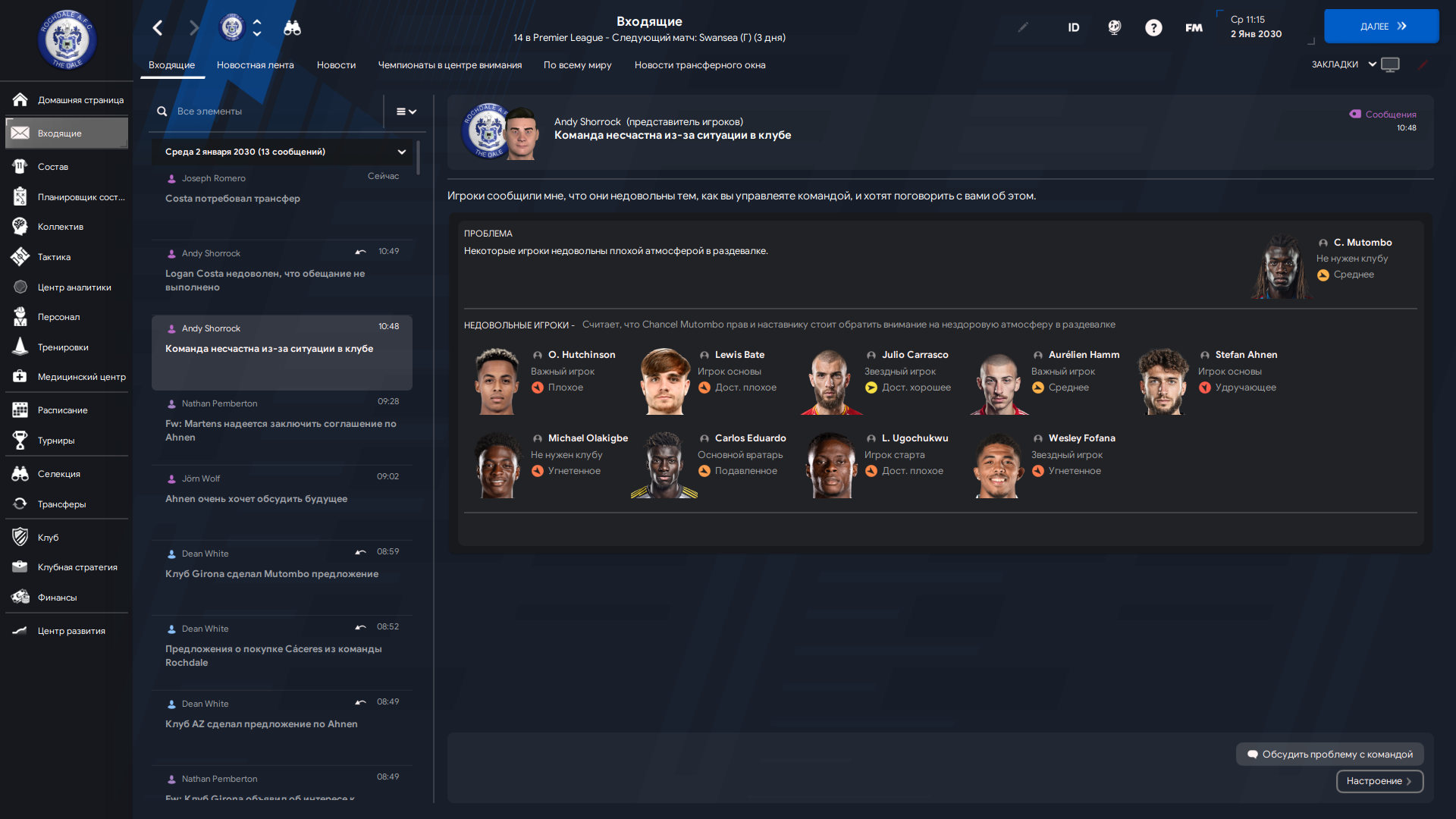The image size is (1456, 819).
Task: Open Dean White message about Girona Mutombo offer
Action: 282,574
